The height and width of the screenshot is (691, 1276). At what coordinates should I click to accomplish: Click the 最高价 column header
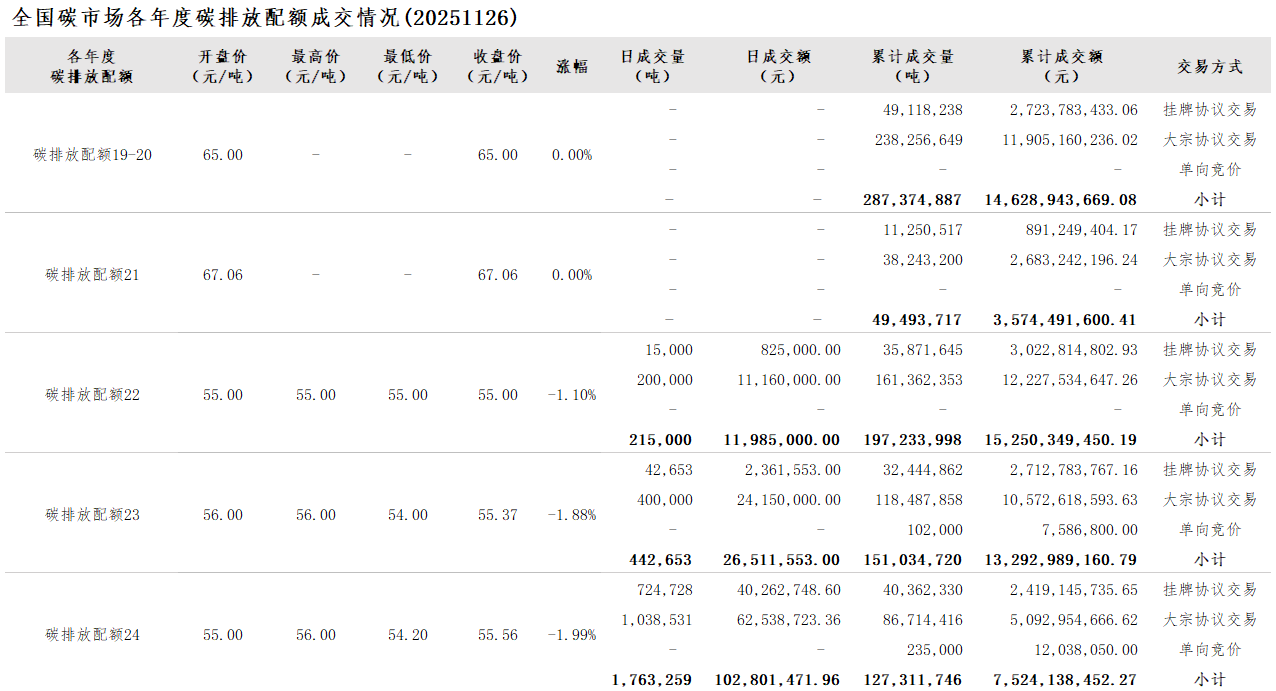pos(315,66)
